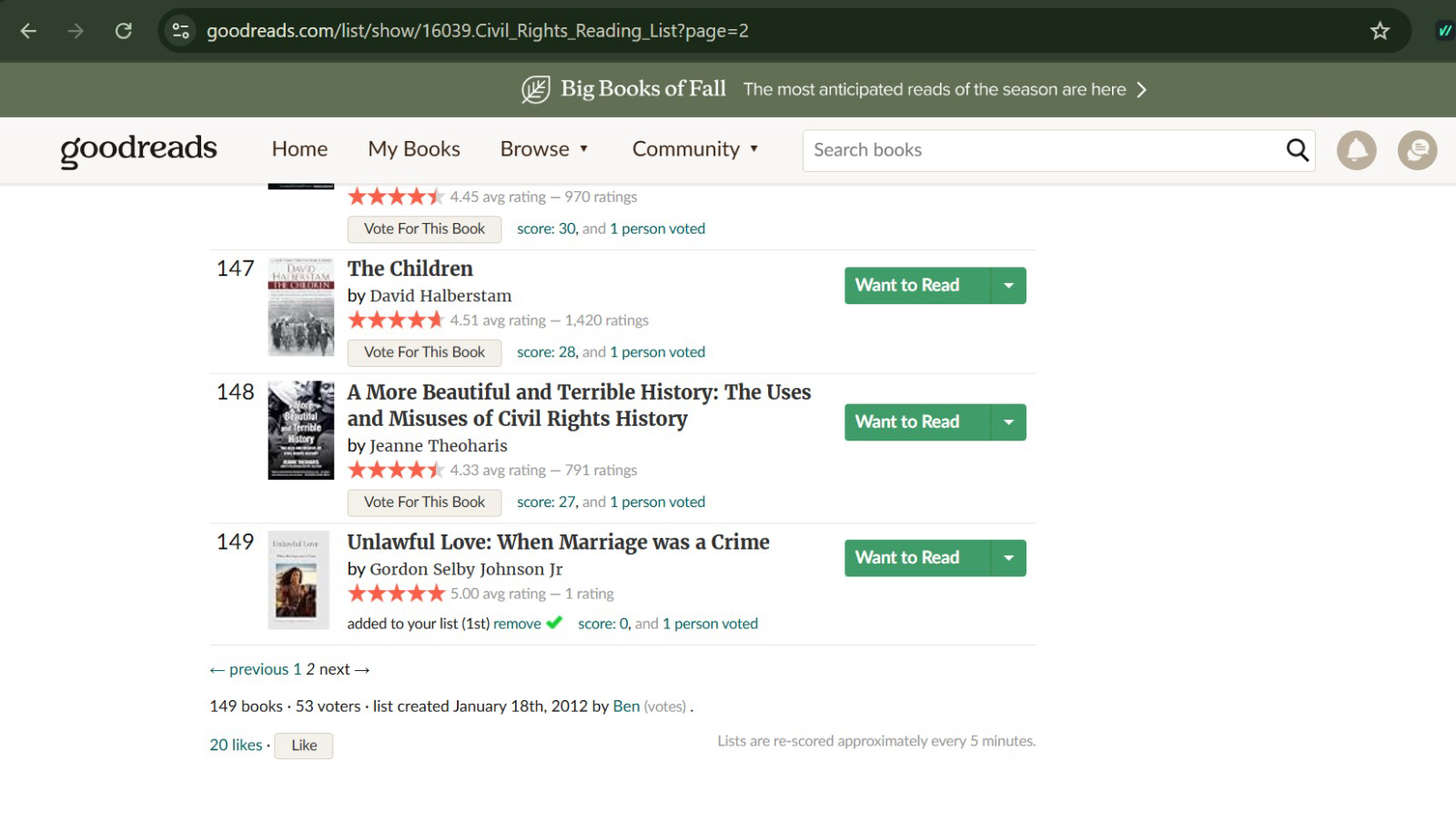Click the browser extension icon right of the address bar
This screenshot has height=813, width=1456.
(x=1444, y=31)
